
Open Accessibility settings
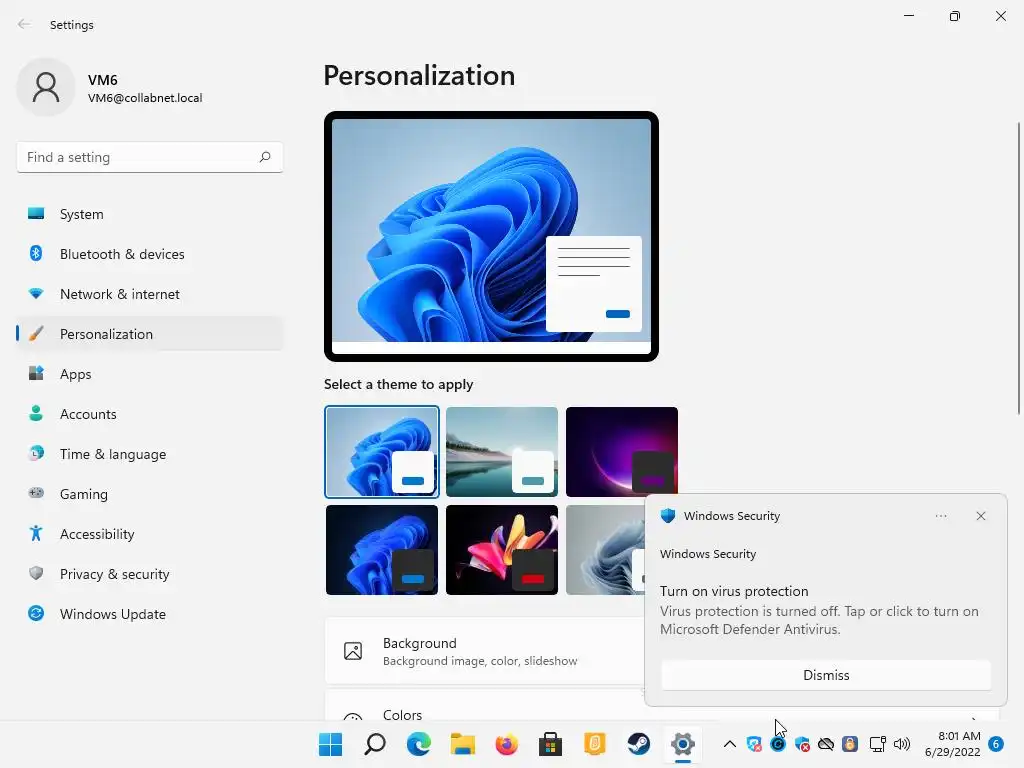[150, 534]
